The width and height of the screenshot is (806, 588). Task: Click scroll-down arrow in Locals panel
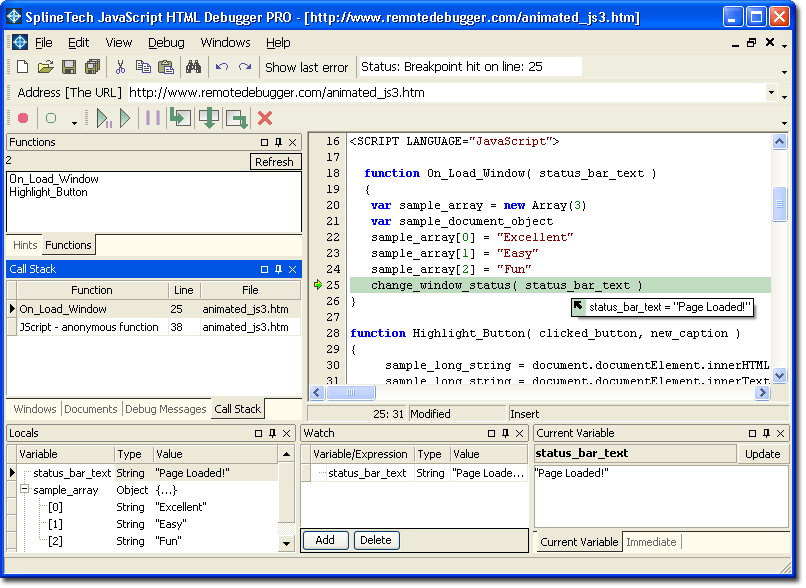pos(286,543)
